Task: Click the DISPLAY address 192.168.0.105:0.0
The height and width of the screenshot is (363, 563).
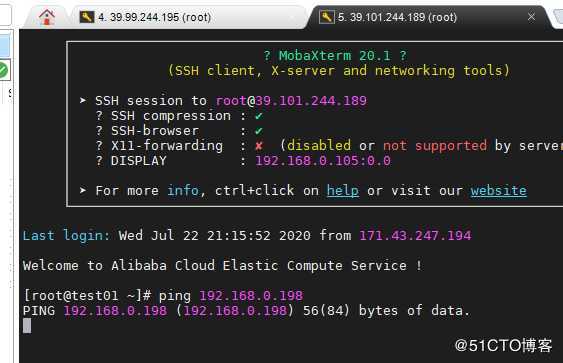Action: [x=323, y=160]
